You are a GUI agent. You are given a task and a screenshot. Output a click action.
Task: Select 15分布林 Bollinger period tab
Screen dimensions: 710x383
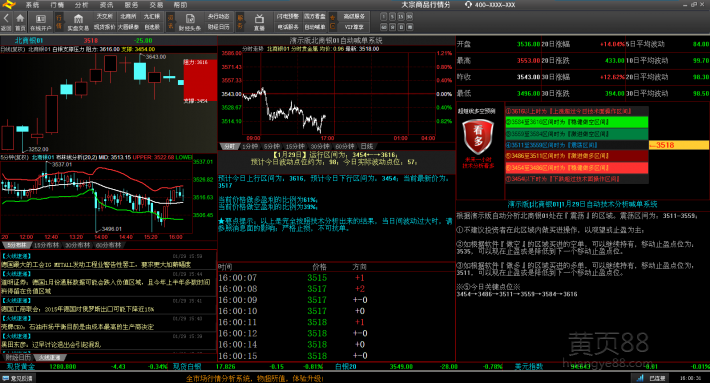[x=46, y=245]
